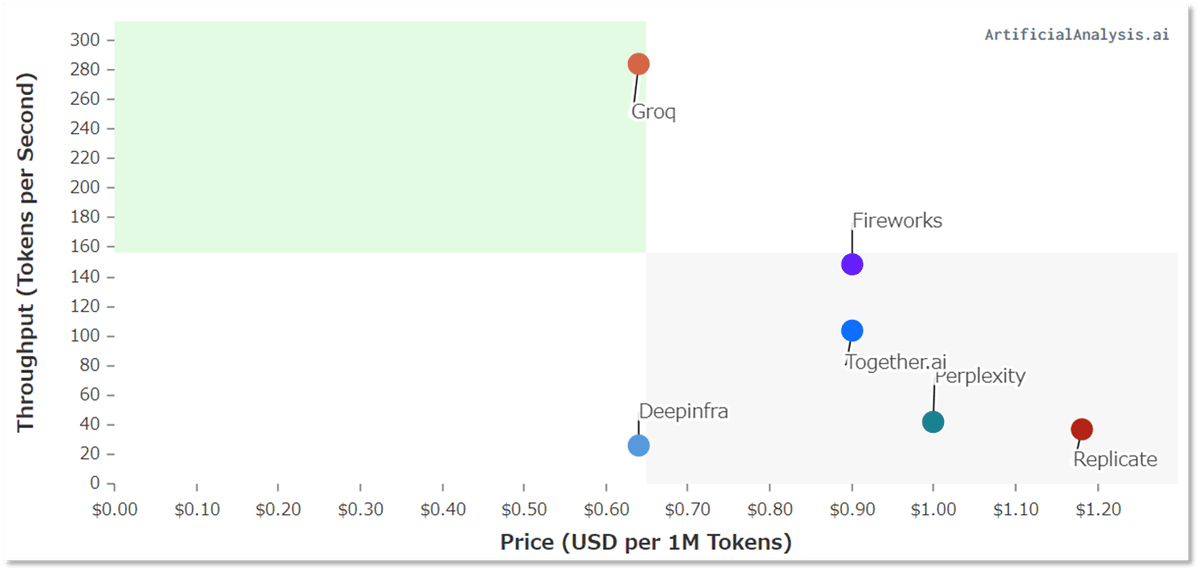Click the Together.ai text label
This screenshot has height=572, width=1200.
895,362
